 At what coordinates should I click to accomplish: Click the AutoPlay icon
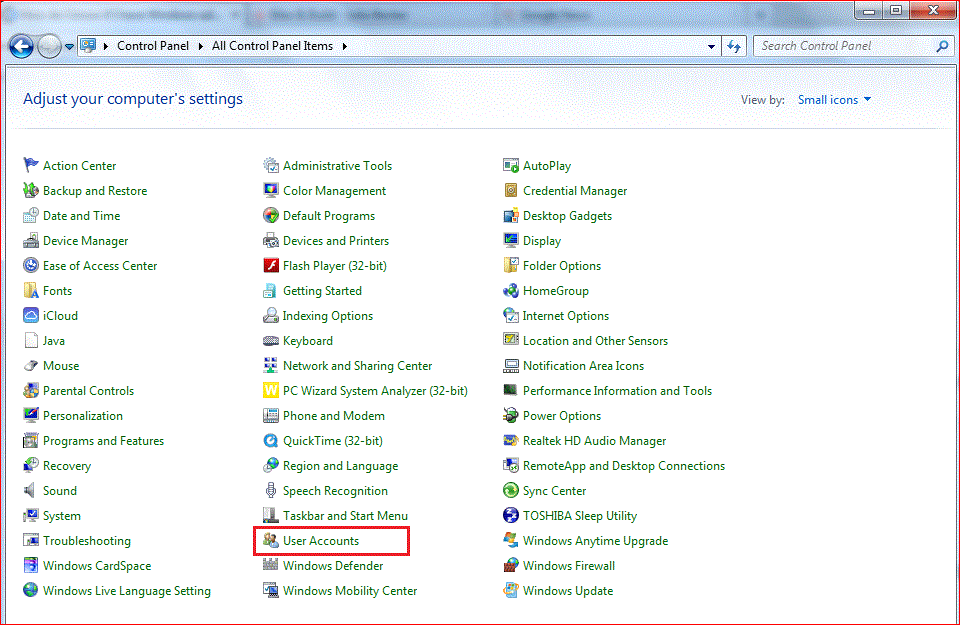point(511,165)
